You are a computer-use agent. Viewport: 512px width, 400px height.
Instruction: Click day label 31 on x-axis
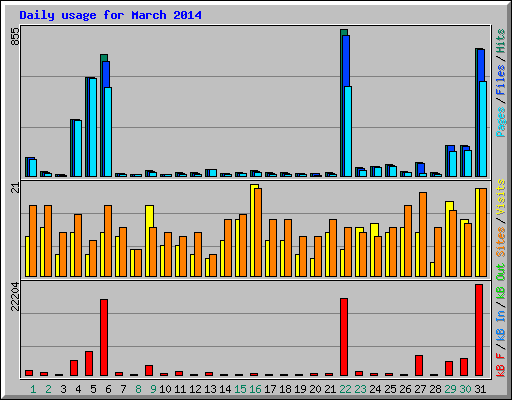(480, 389)
